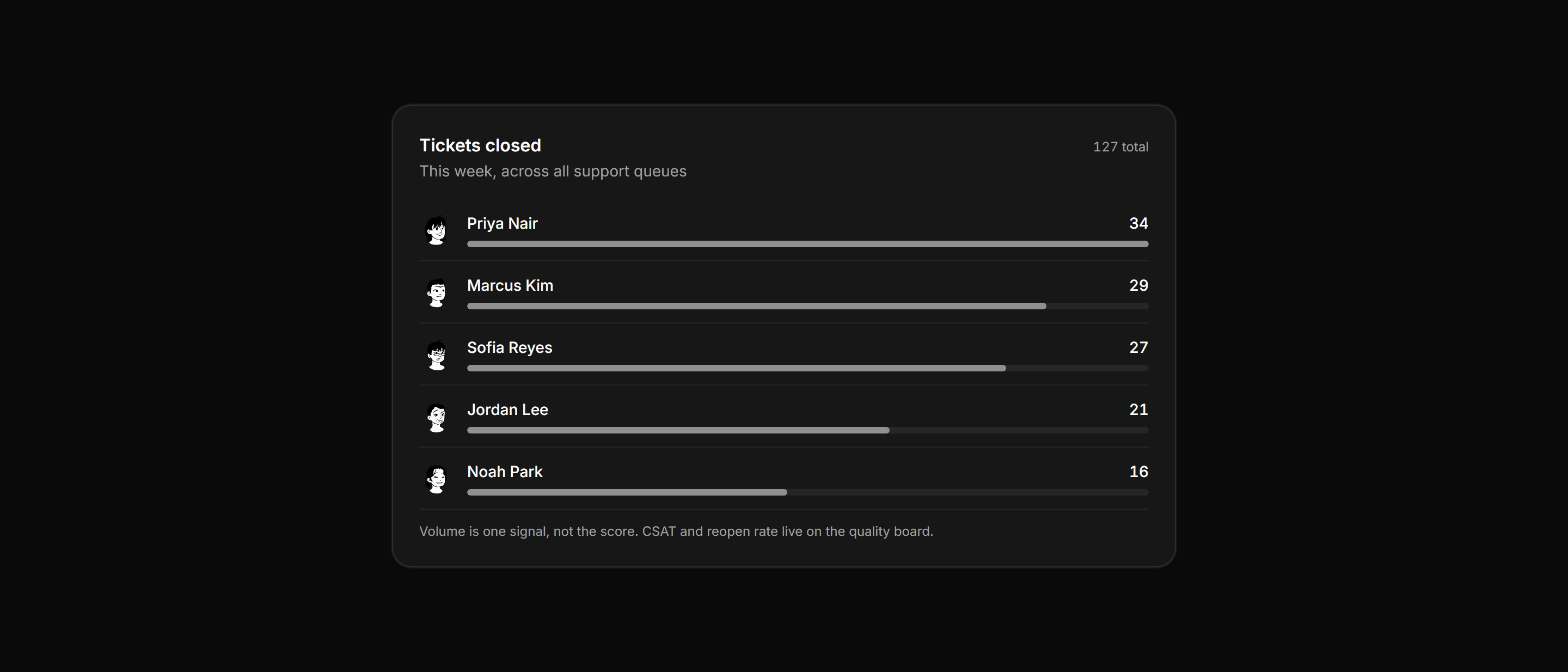This screenshot has height=672, width=1568.
Task: Click Sofia Reyes's progress bar
Action: point(808,368)
